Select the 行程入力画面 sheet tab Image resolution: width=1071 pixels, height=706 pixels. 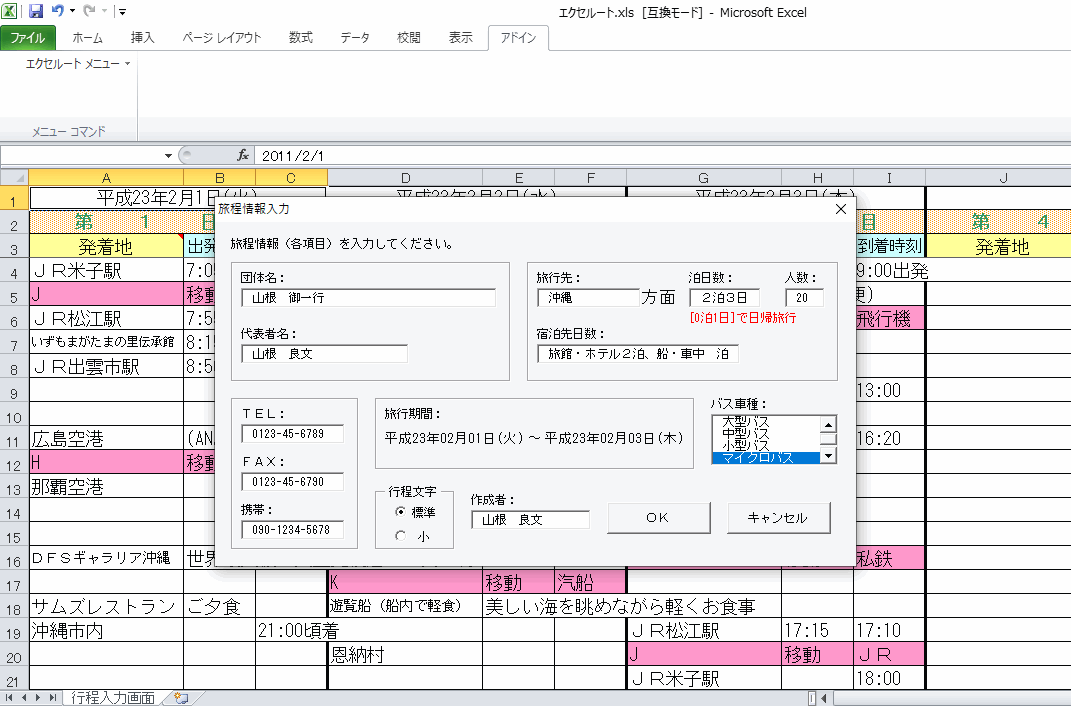click(x=113, y=698)
